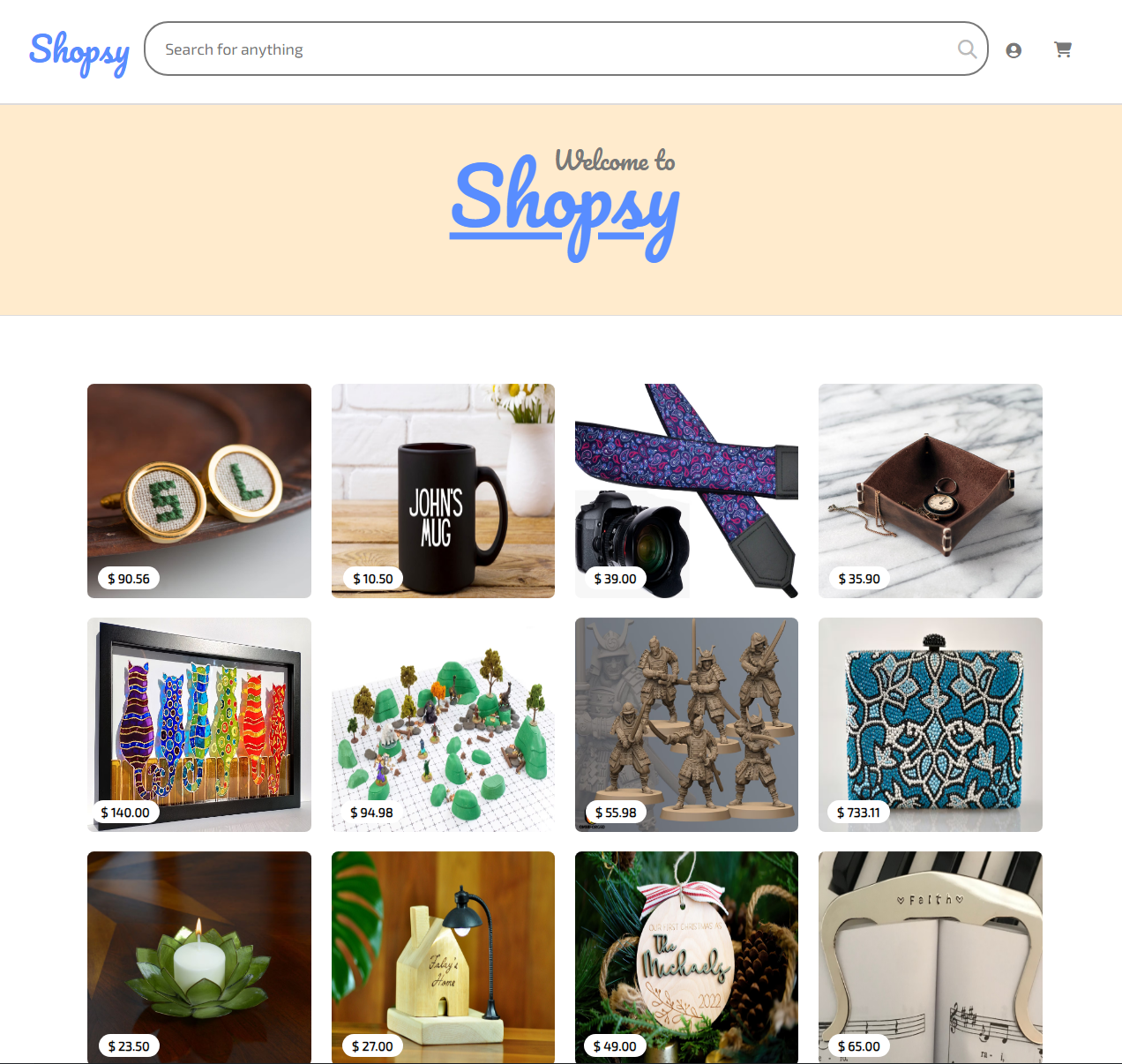Open the John's Mug product
The height and width of the screenshot is (1064, 1122).
443,491
